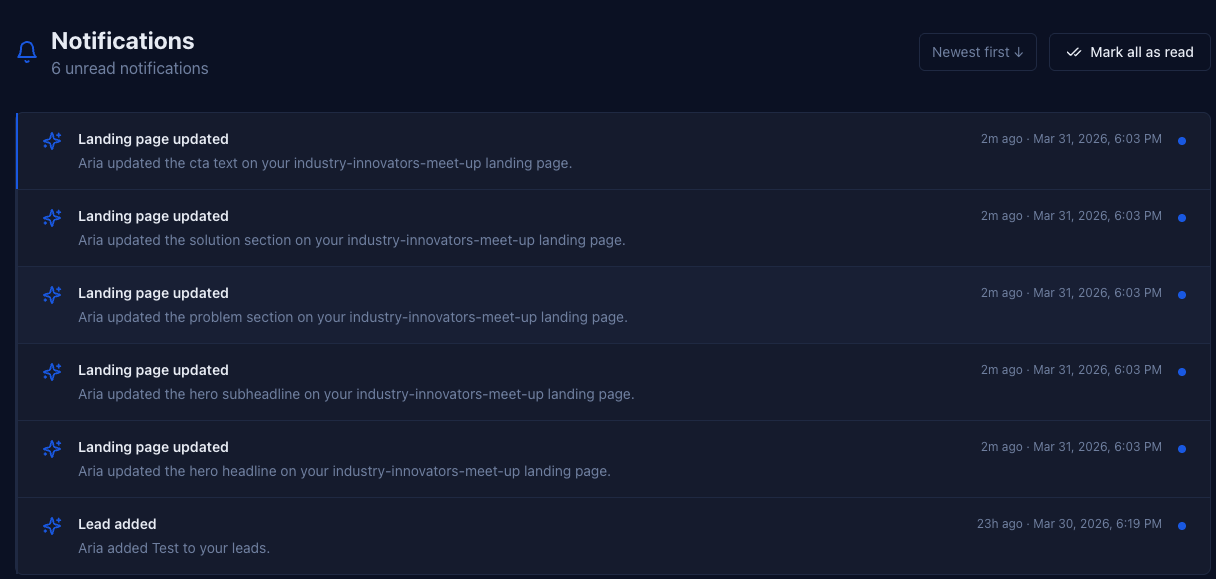Click the unread indicator on the Lead added notification
Viewport: 1216px width, 579px height.
pyautogui.click(x=1182, y=525)
